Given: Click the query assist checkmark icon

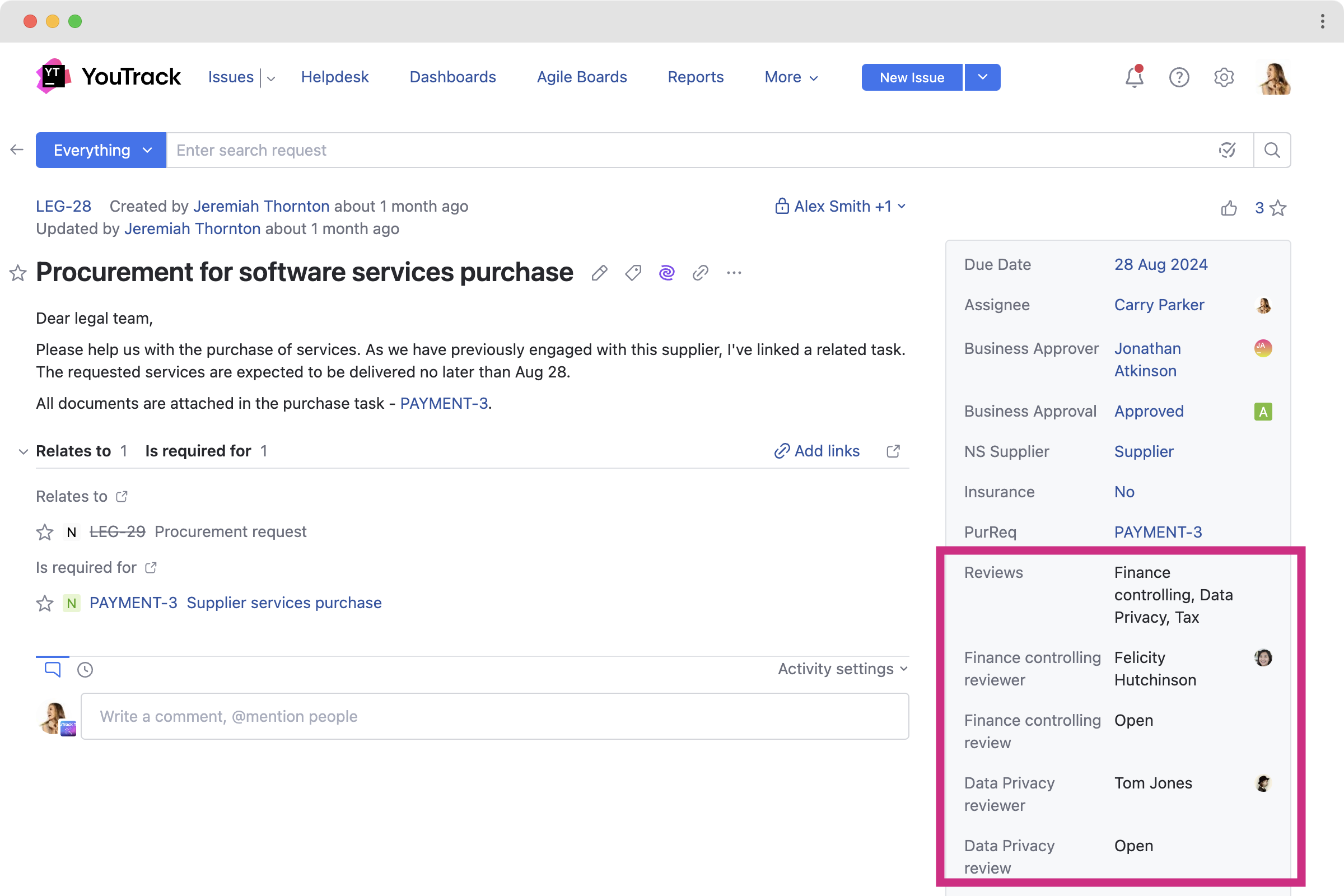Looking at the screenshot, I should coord(1228,150).
